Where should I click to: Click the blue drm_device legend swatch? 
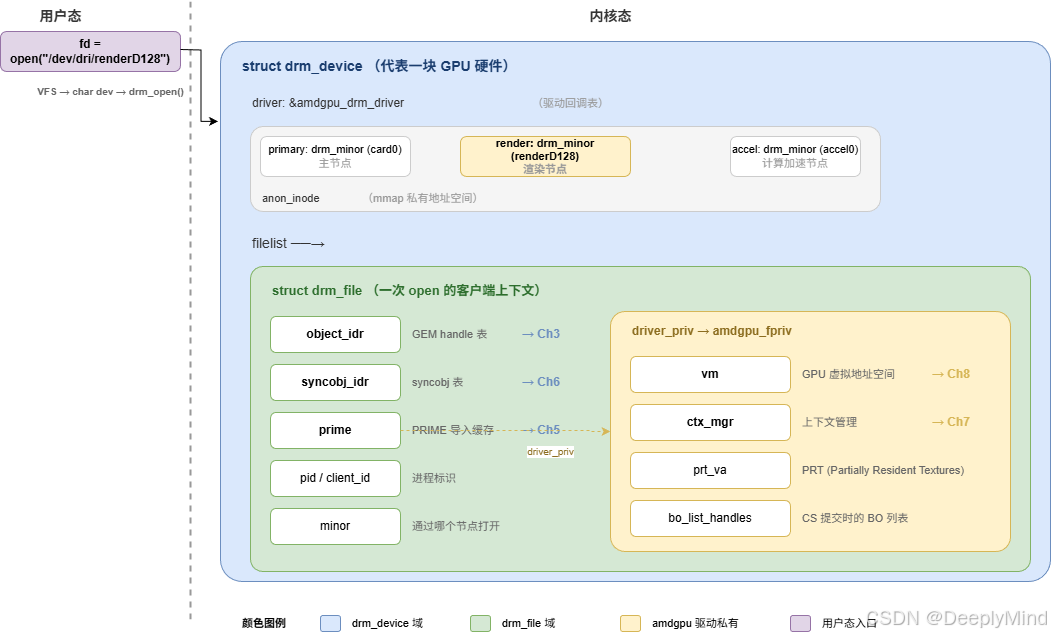(x=330, y=623)
